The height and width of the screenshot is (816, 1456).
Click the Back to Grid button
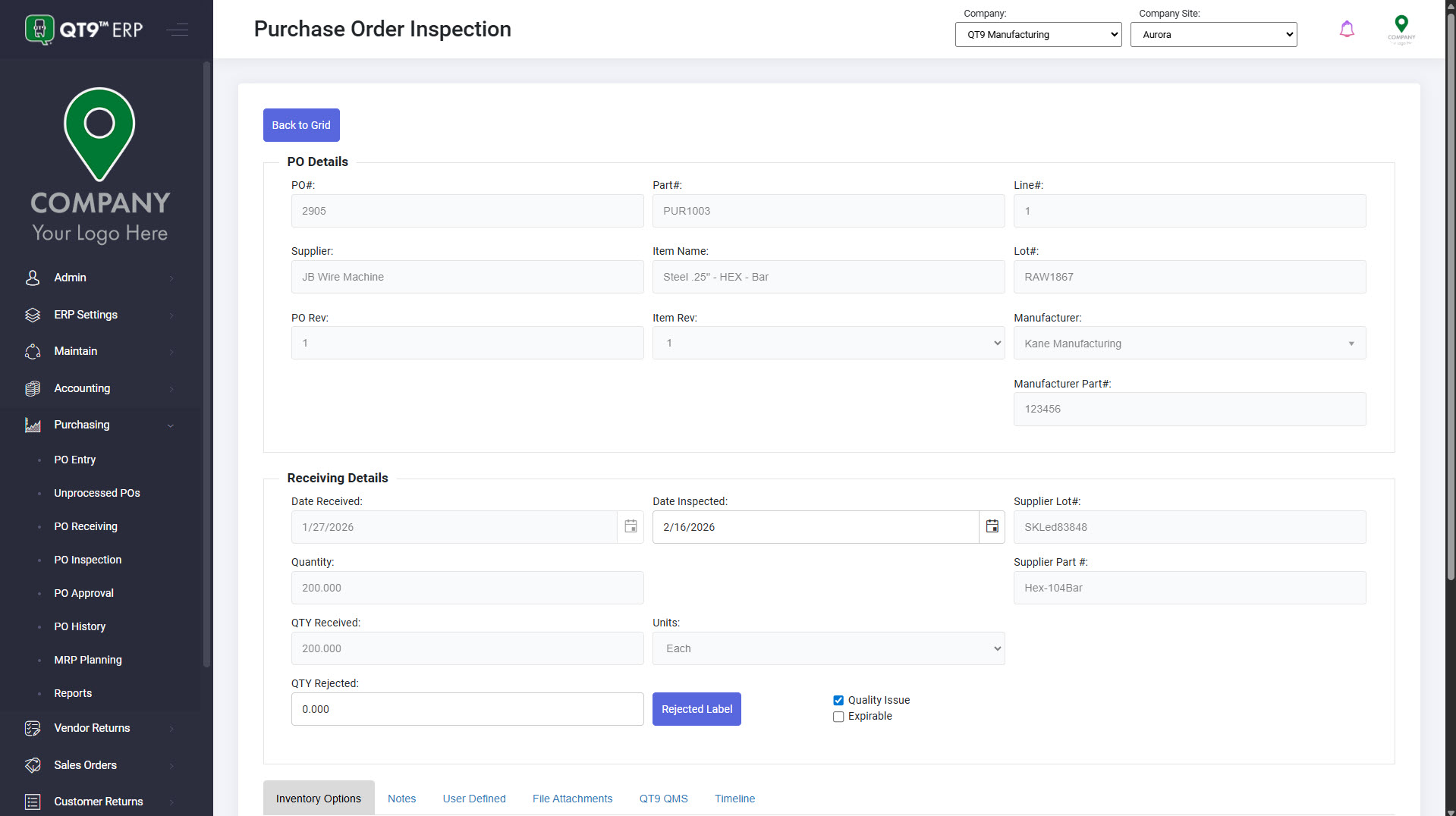pos(301,125)
